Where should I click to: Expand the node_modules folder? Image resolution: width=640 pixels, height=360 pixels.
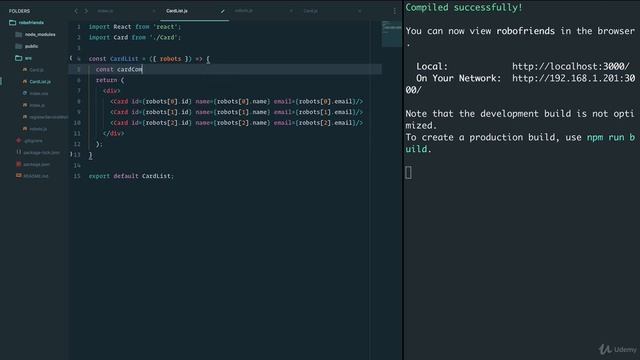click(x=40, y=35)
